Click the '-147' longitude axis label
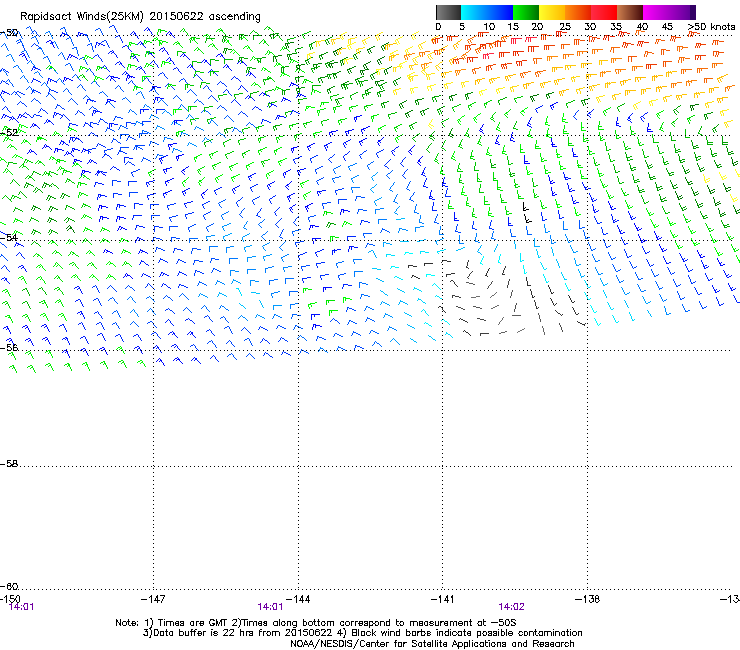740x650 pixels. tap(153, 599)
